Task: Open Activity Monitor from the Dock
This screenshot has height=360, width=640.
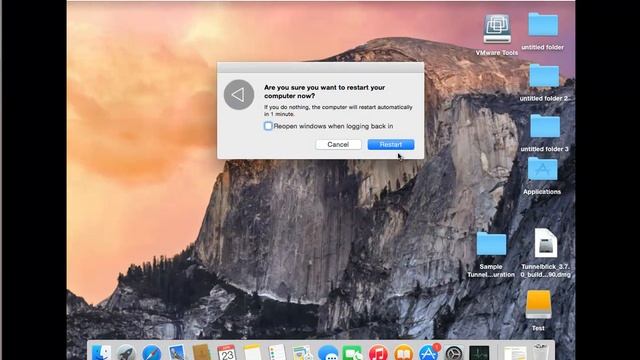Action: [479, 353]
